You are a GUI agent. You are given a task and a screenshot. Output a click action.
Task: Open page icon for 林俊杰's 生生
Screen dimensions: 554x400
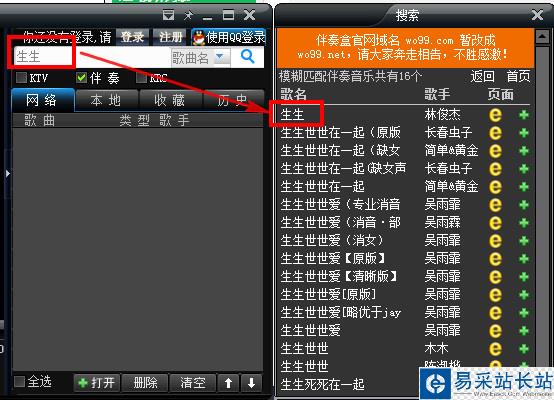pos(495,115)
